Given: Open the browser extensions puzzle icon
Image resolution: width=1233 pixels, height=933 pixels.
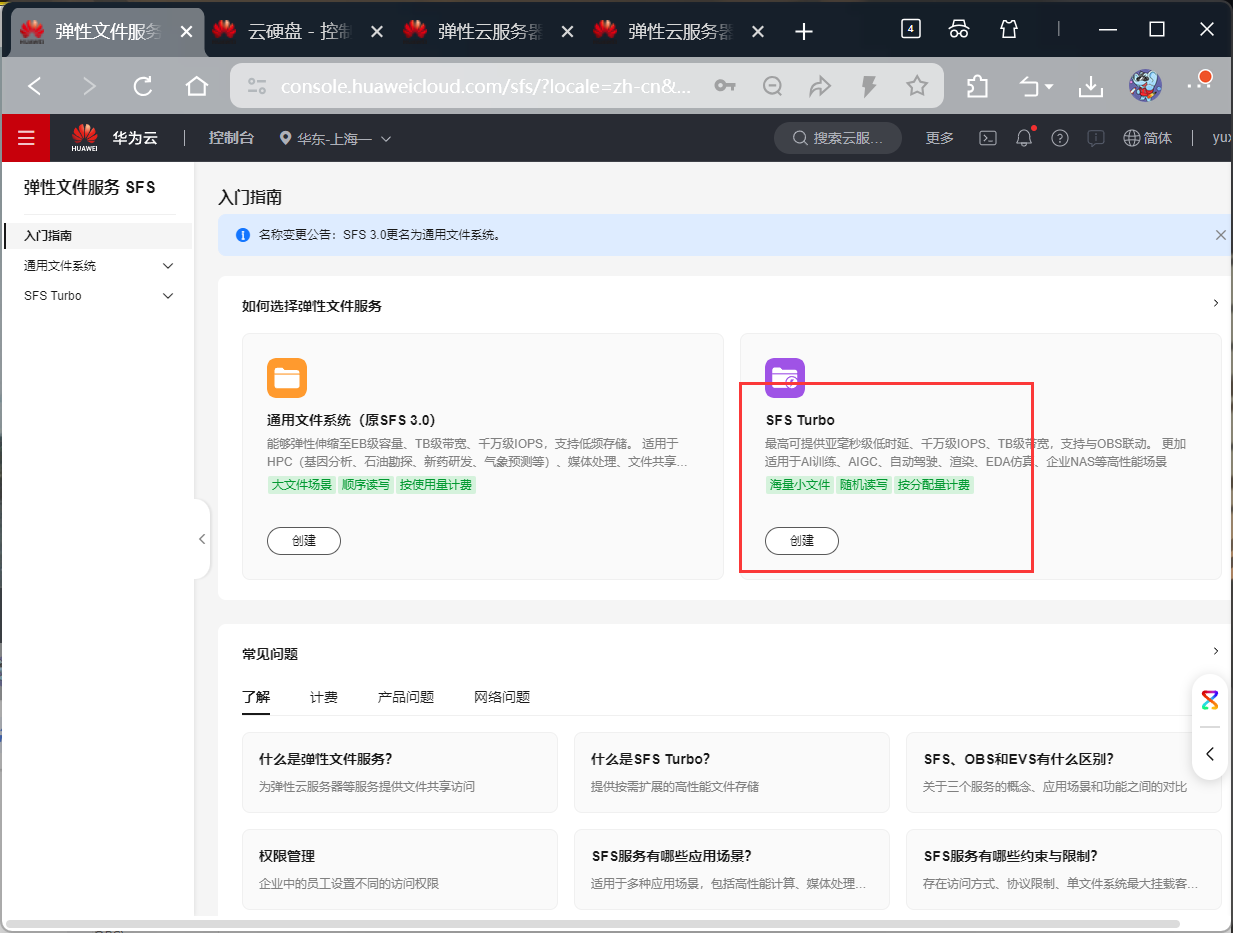Looking at the screenshot, I should [x=978, y=86].
